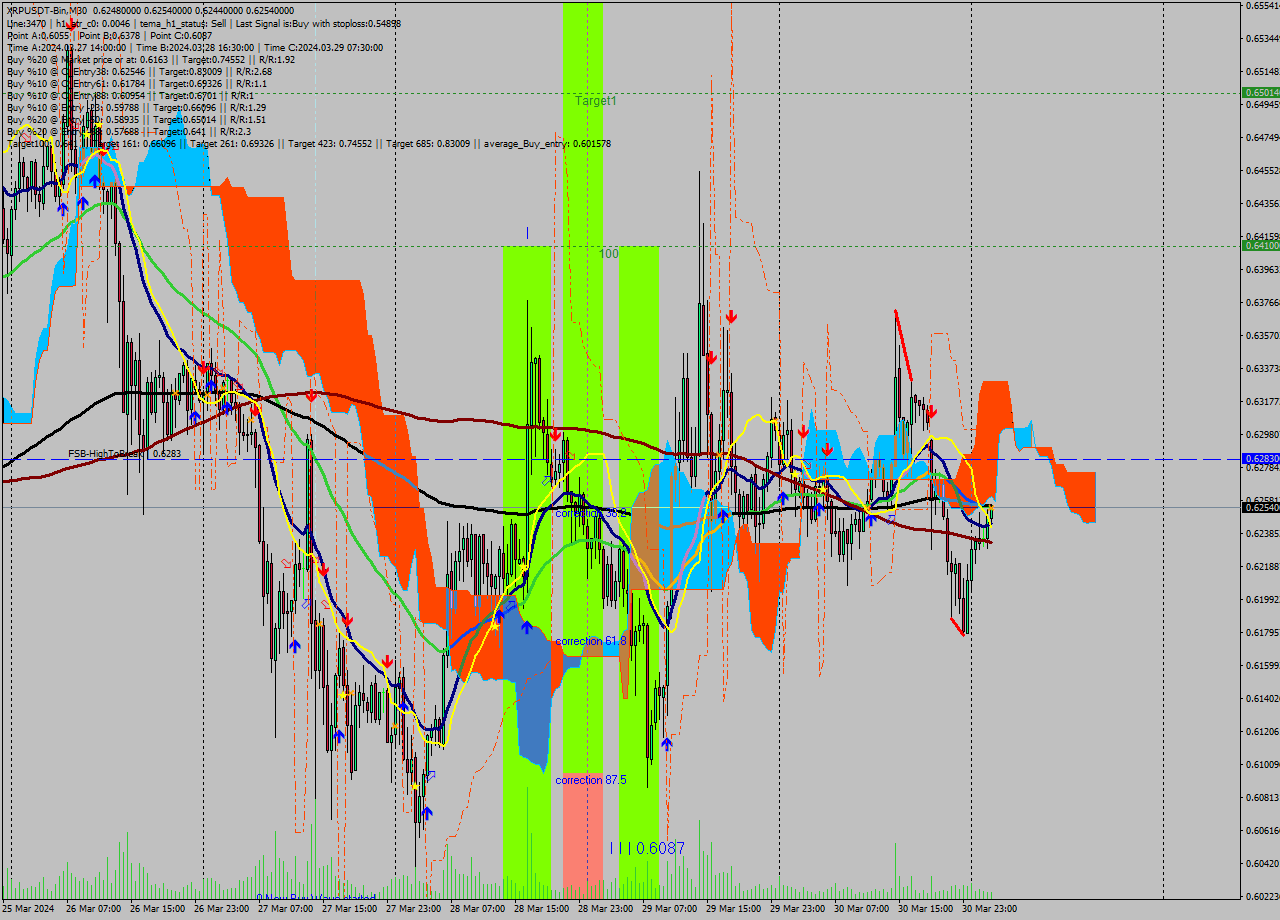Click the 'Target 423: 0.74552' text
The width and height of the screenshot is (1280, 920).
pyautogui.click(x=335, y=144)
